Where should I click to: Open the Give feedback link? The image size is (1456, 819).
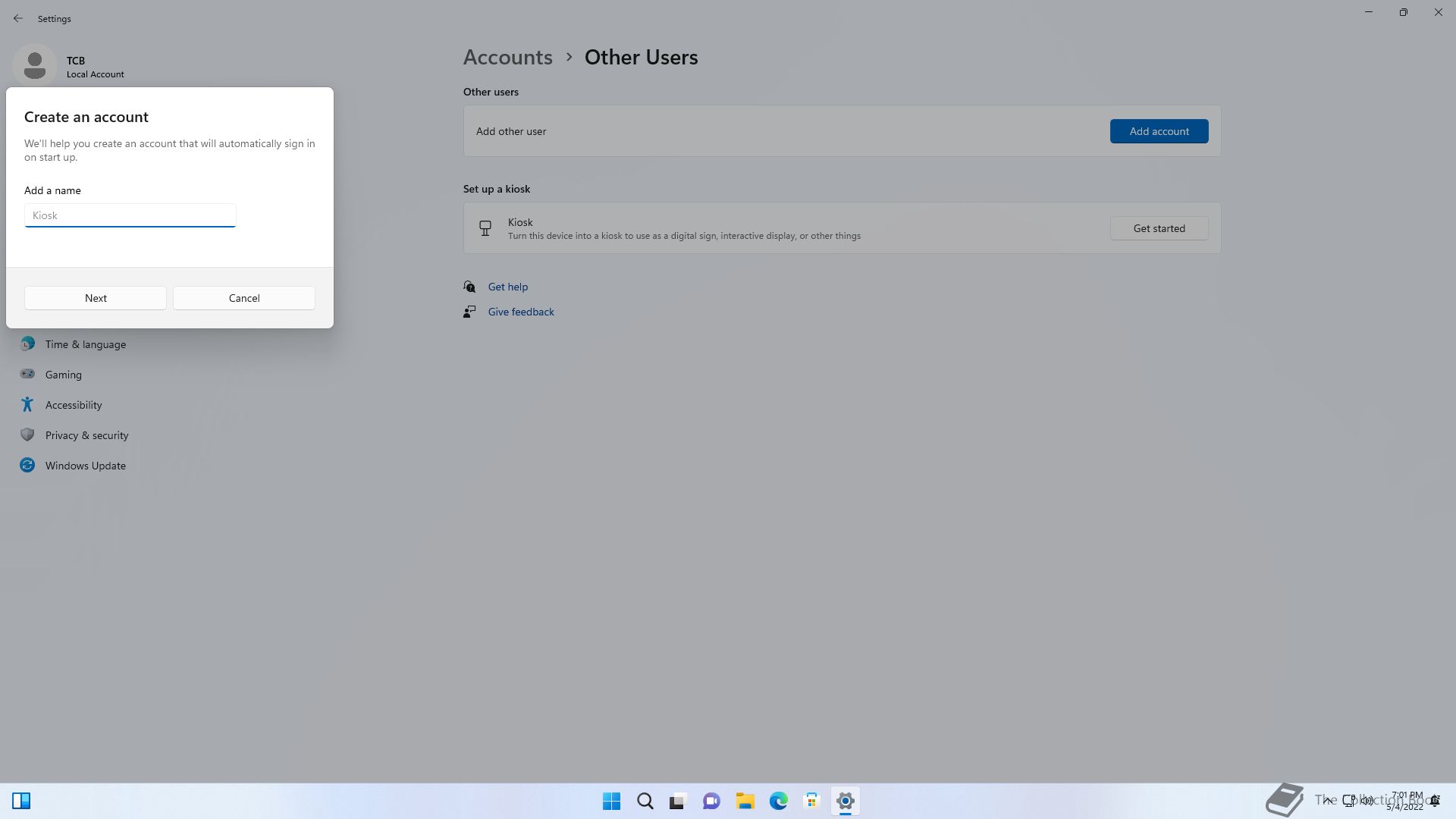[x=521, y=312]
